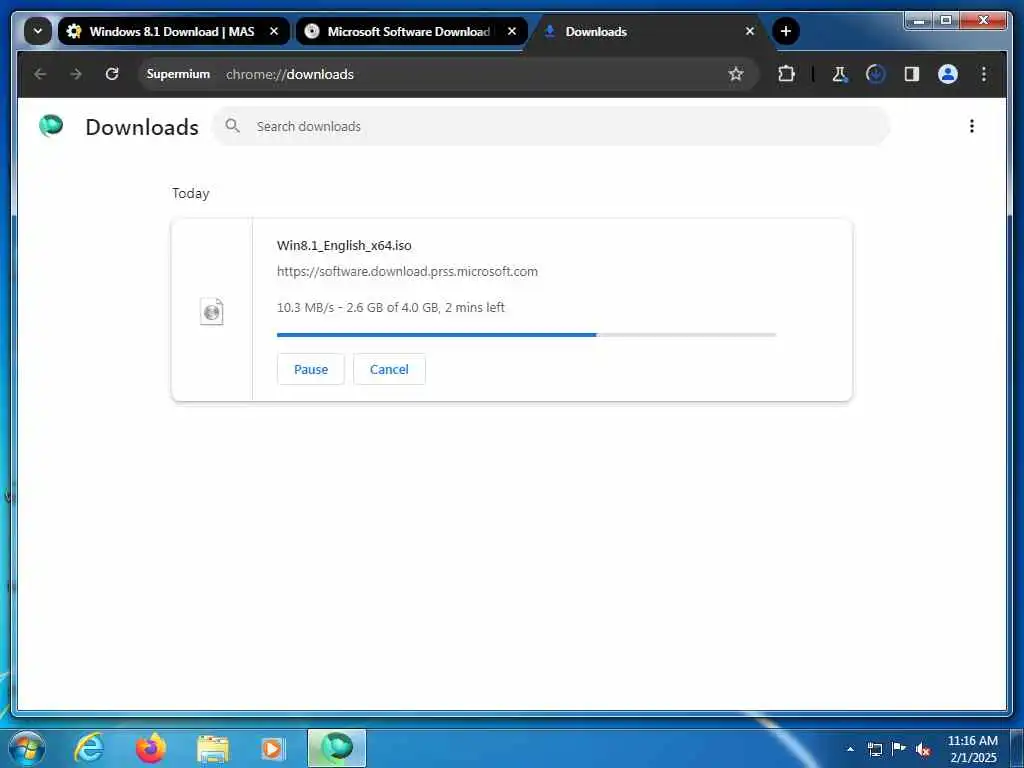1024x768 pixels.
Task: Launch Firefox from the taskbar
Action: click(x=151, y=748)
